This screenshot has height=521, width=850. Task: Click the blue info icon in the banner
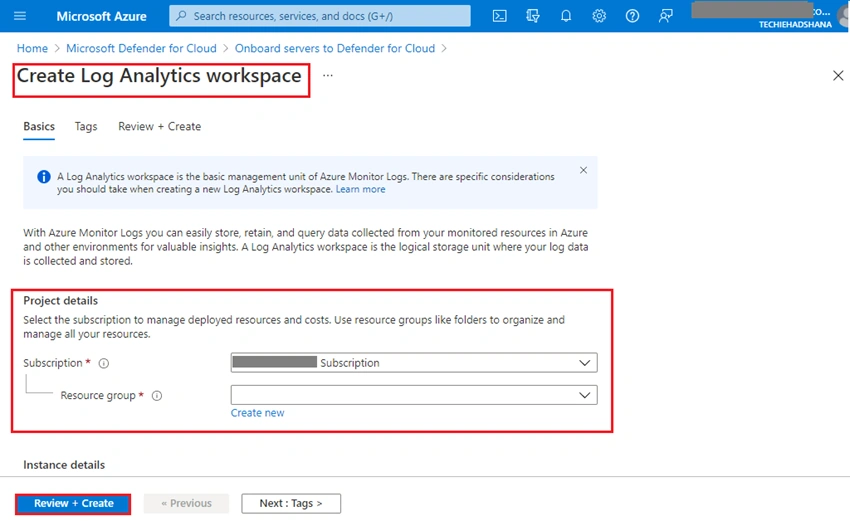click(x=43, y=177)
